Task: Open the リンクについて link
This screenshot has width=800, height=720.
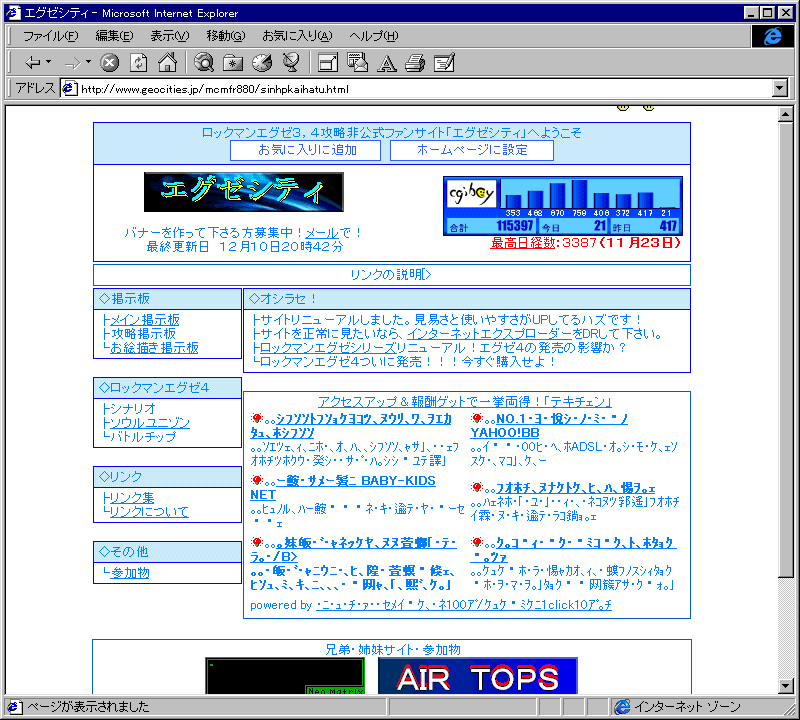Action: (149, 512)
